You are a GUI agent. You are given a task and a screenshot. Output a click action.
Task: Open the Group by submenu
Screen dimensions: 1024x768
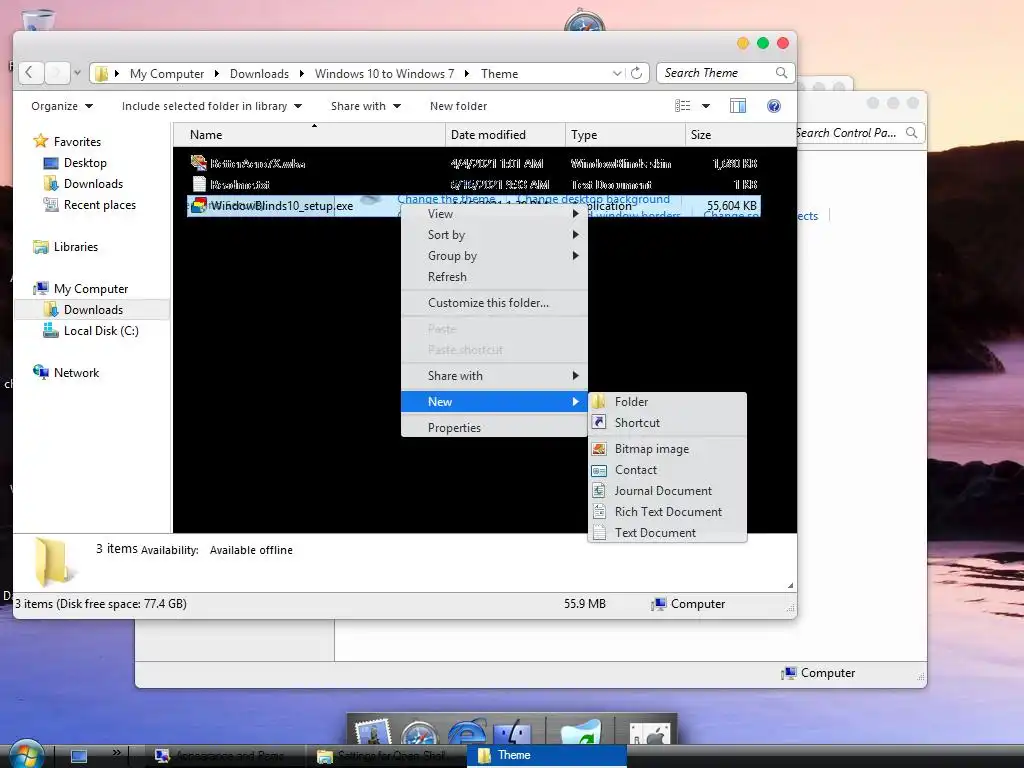(x=494, y=255)
